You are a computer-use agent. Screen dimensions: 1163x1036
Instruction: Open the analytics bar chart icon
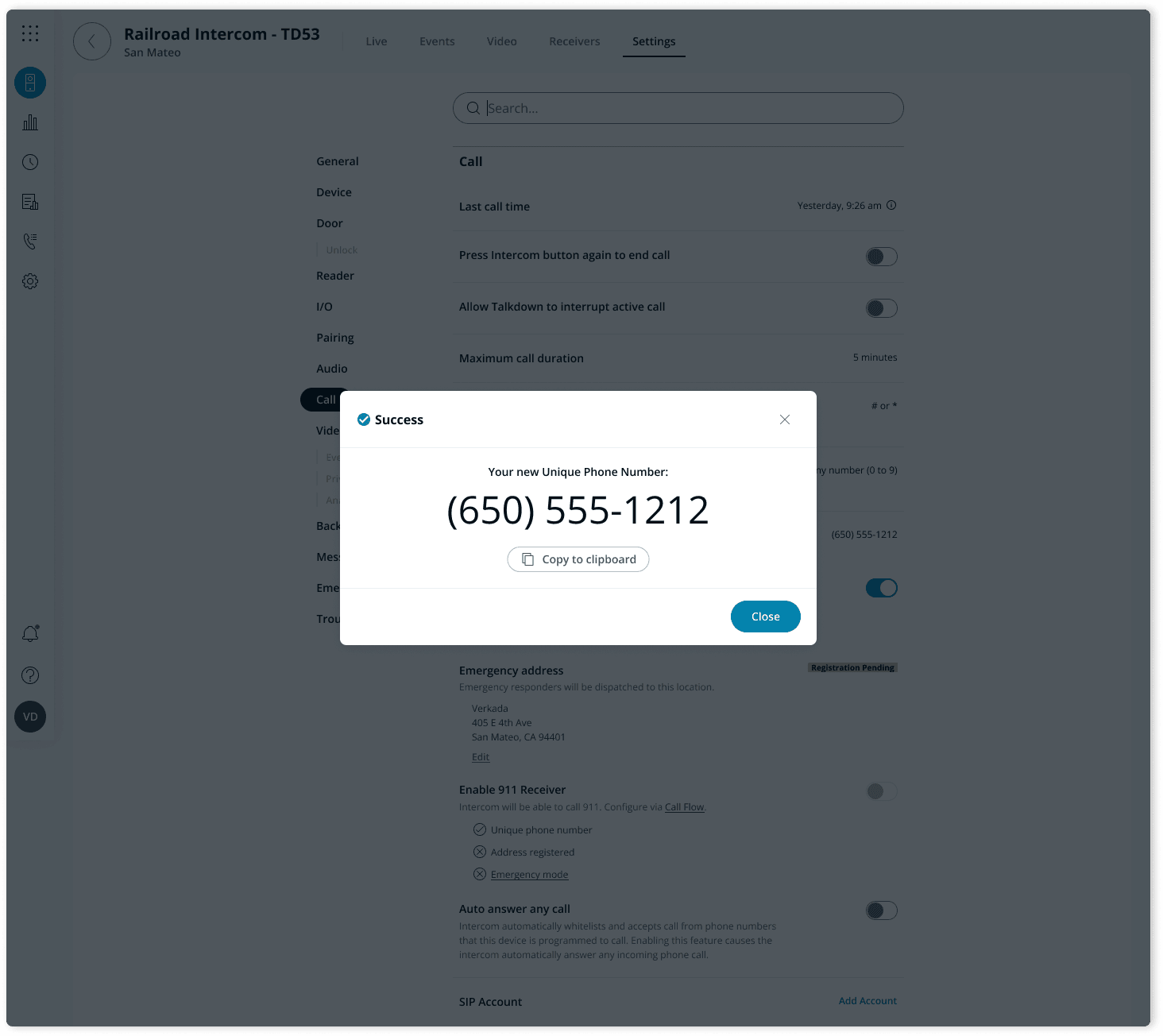tap(30, 122)
